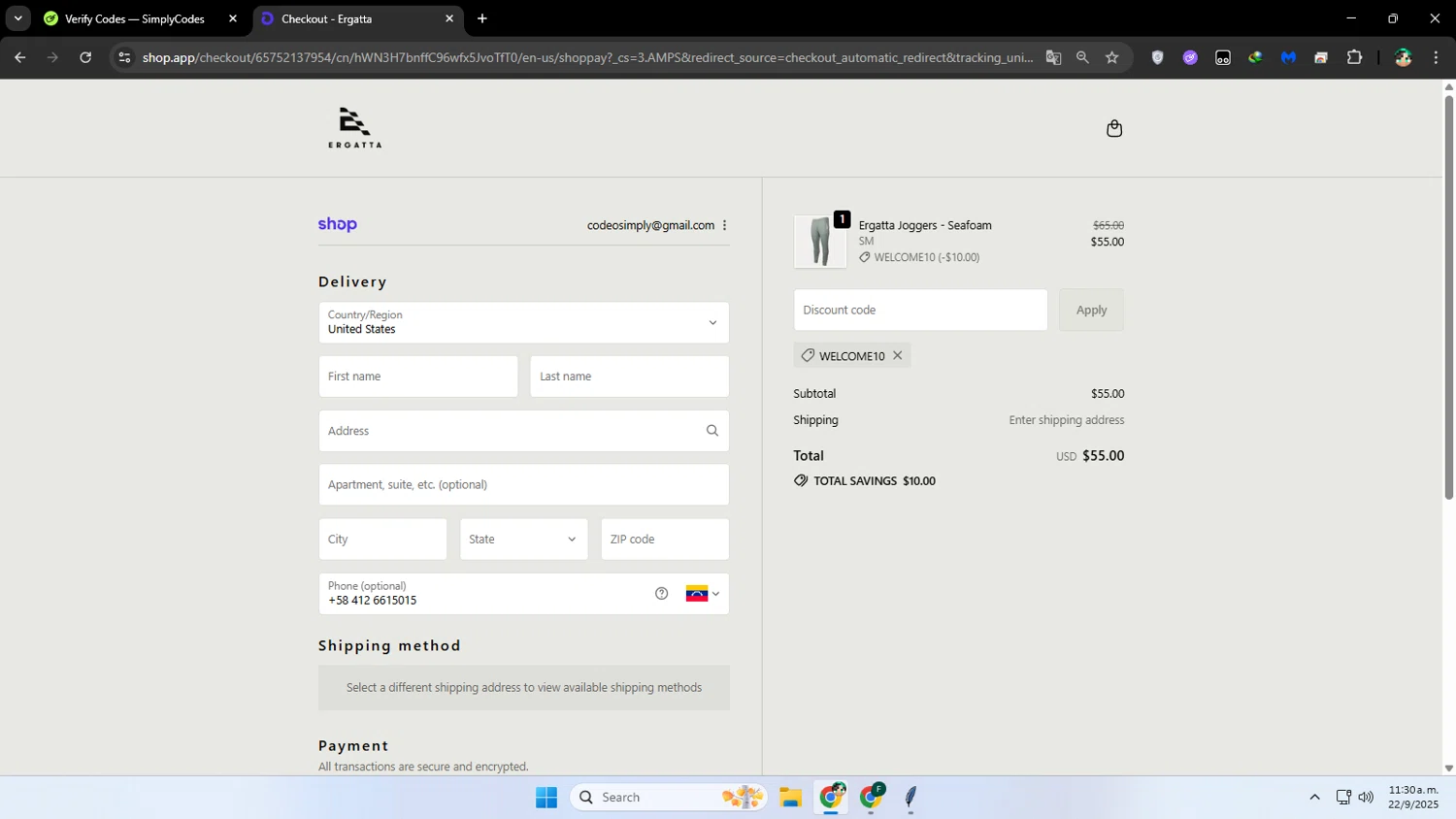
Task: Close the Verify Codes — SimplyCodes tab
Action: tap(233, 18)
